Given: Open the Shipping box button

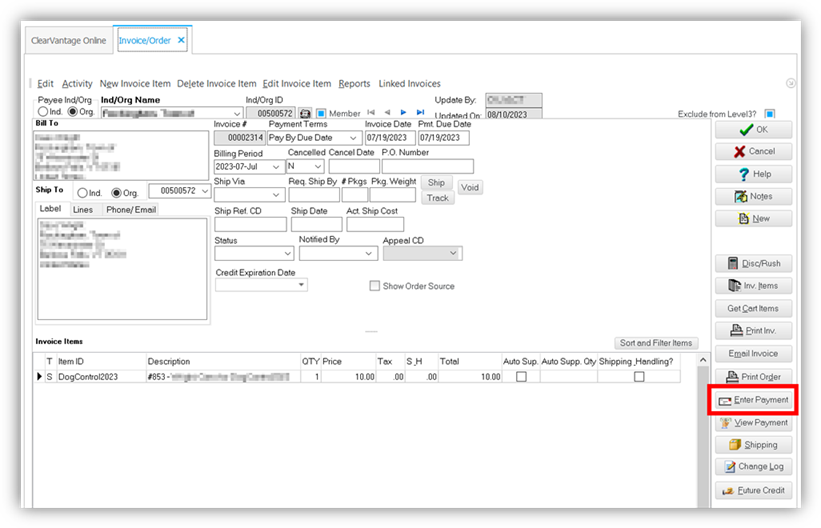Looking at the screenshot, I should (x=753, y=445).
